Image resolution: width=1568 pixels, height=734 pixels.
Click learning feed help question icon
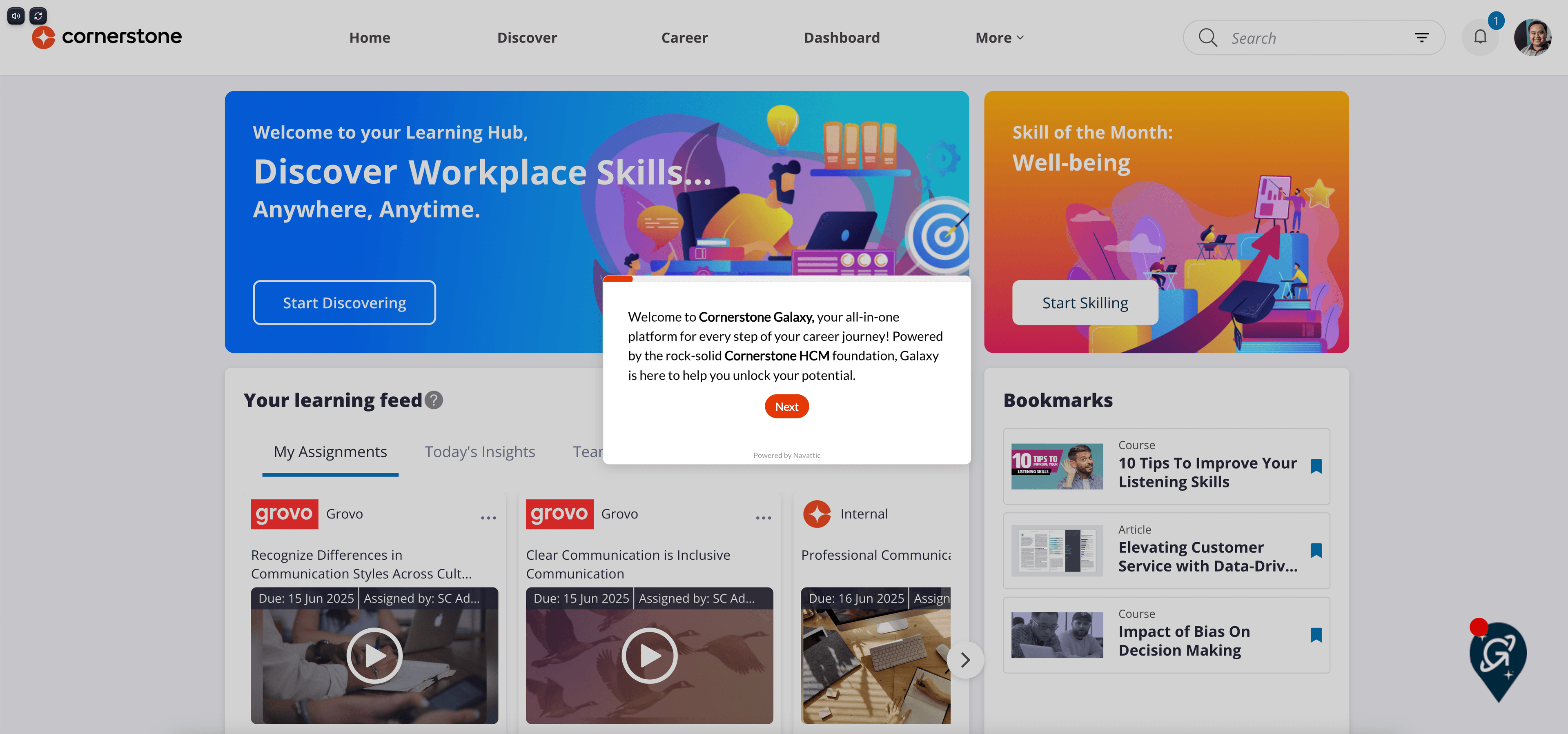tap(433, 400)
